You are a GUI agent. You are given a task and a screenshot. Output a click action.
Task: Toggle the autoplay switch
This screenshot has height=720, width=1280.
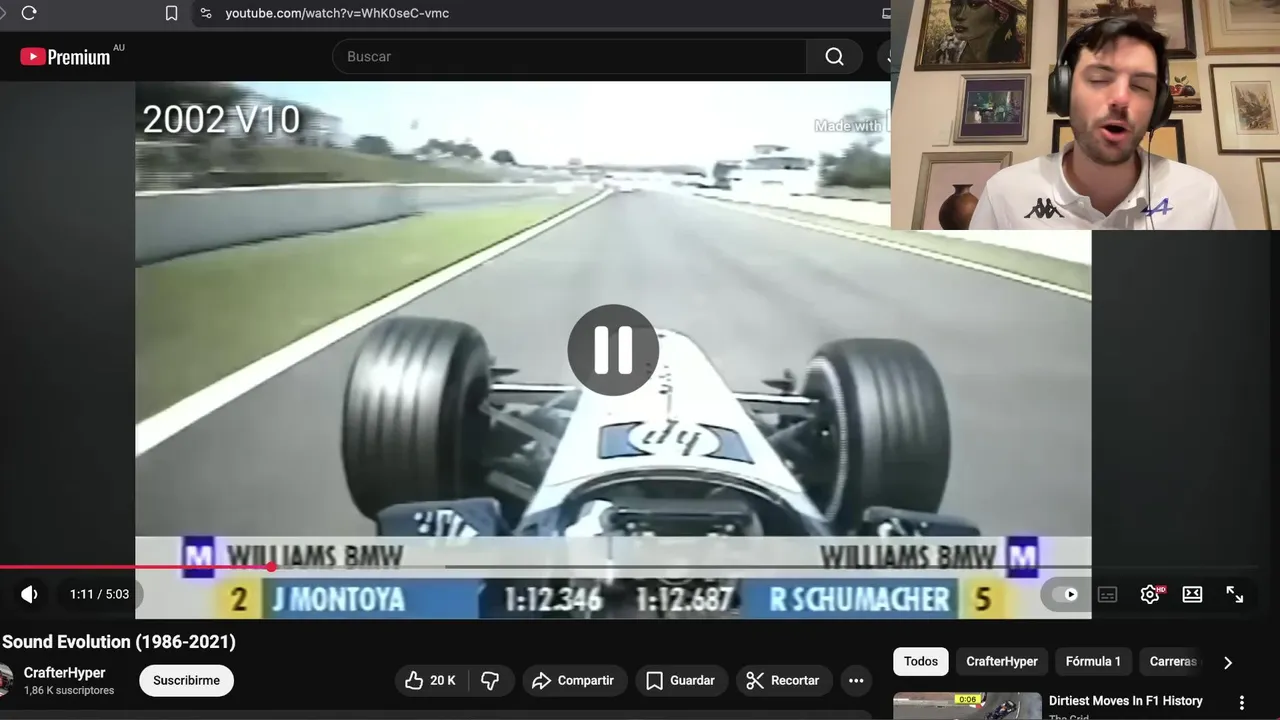pyautogui.click(x=1064, y=594)
